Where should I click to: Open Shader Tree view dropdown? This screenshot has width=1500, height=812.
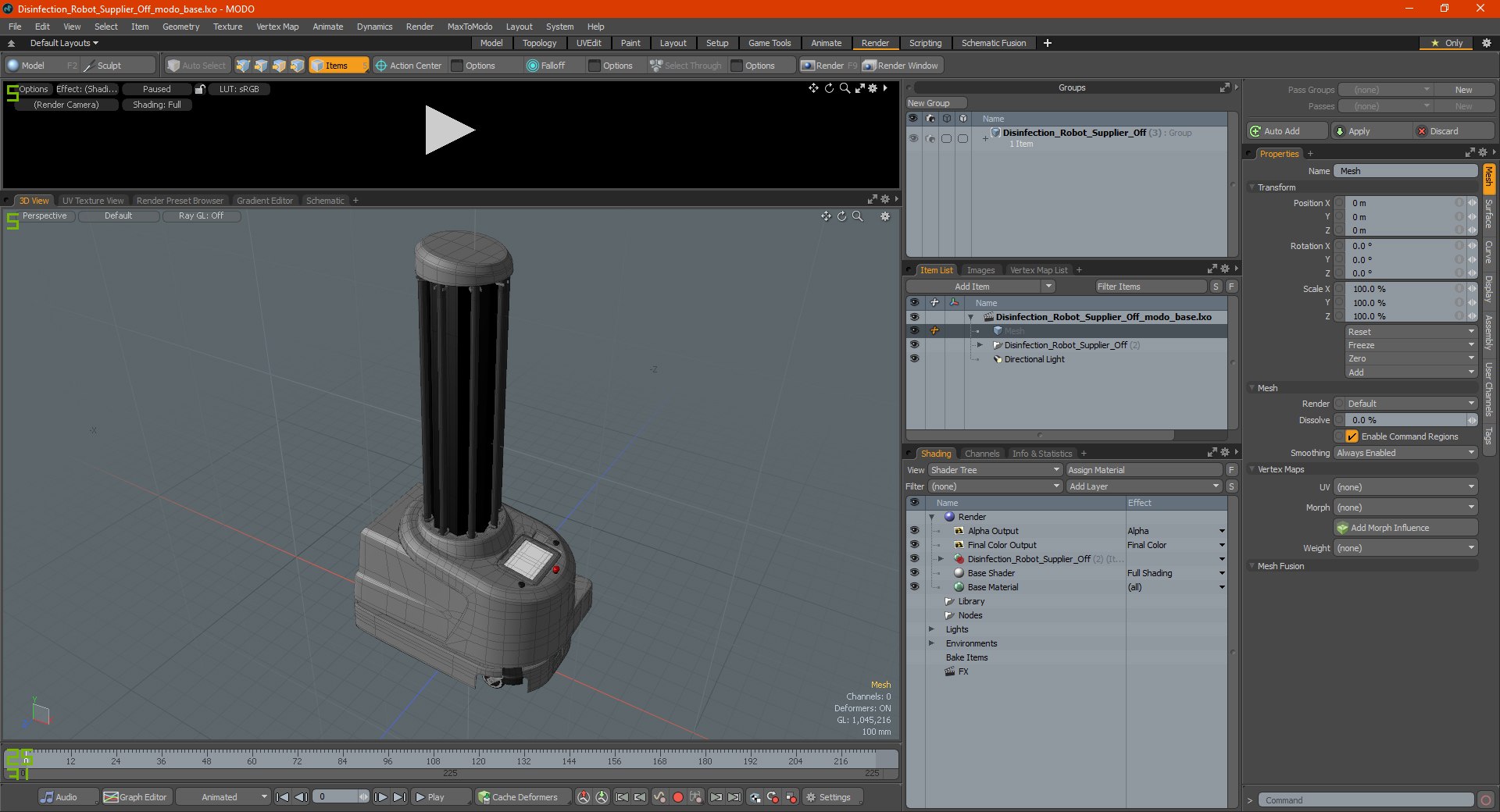(x=995, y=470)
